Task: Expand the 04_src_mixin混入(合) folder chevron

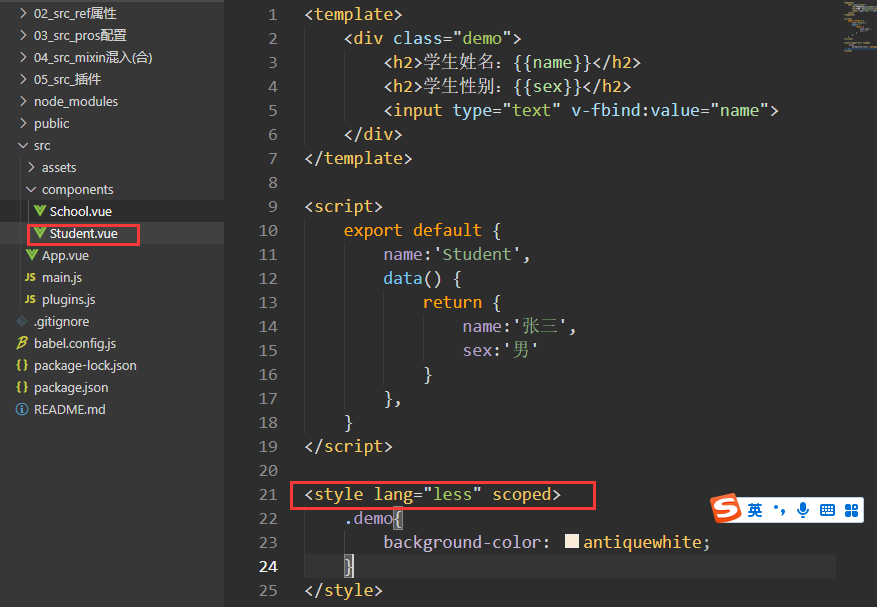Action: pyautogui.click(x=23, y=57)
